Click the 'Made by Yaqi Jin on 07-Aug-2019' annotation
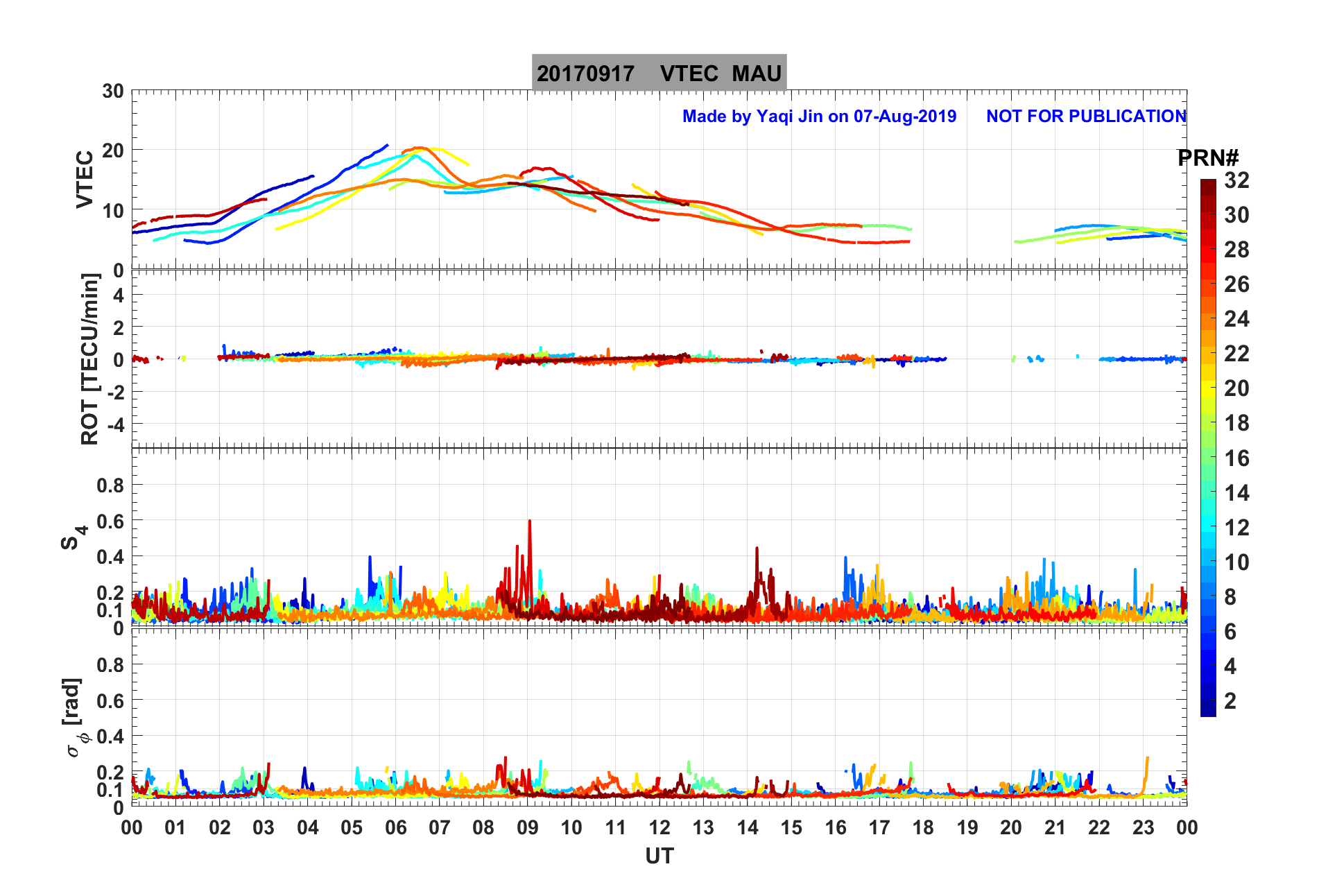 (819, 116)
